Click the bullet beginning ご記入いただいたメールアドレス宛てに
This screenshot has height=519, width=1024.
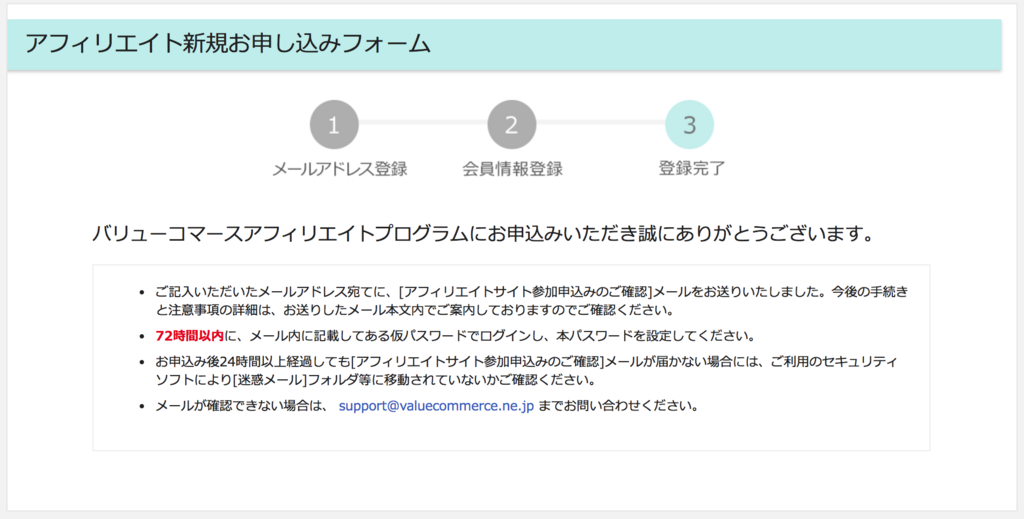point(531,300)
